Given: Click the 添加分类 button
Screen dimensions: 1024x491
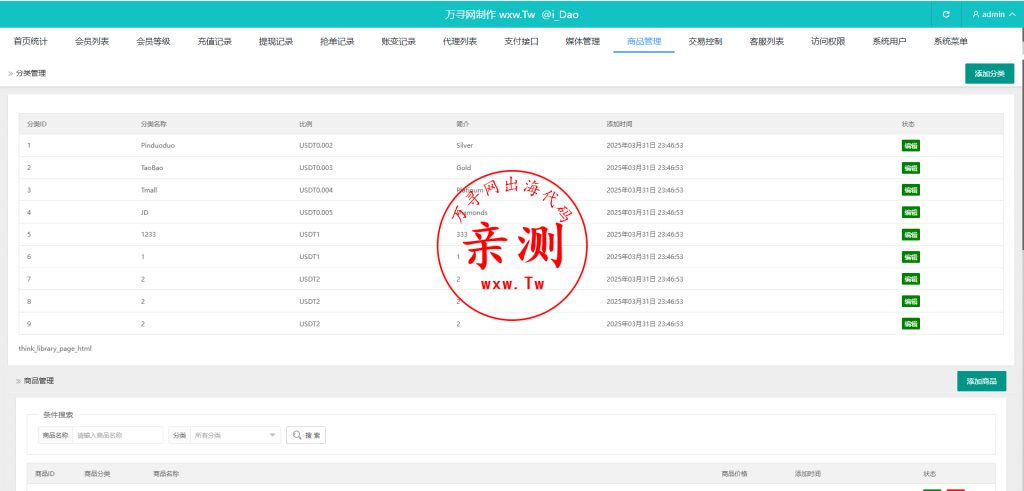Looking at the screenshot, I should [x=989, y=74].
